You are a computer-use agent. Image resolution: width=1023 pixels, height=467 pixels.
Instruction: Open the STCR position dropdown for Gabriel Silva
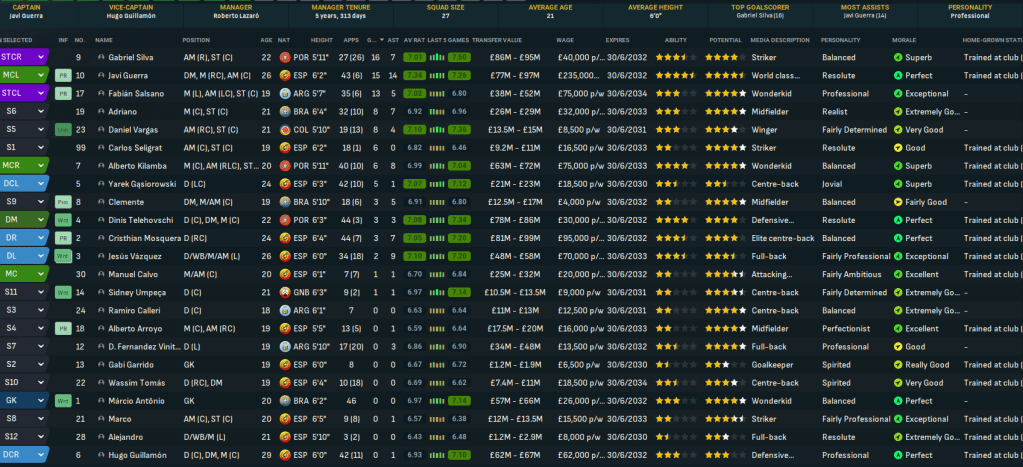tap(41, 57)
